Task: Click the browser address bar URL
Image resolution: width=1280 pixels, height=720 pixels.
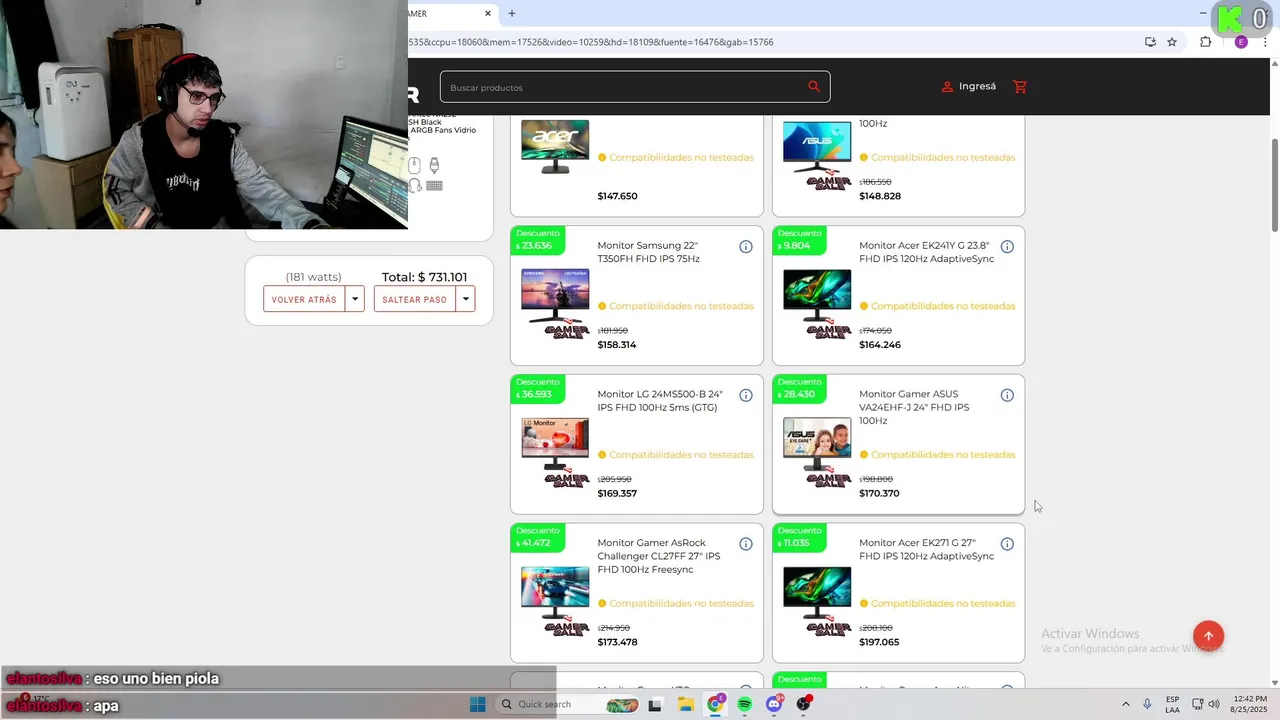Action: point(590,42)
